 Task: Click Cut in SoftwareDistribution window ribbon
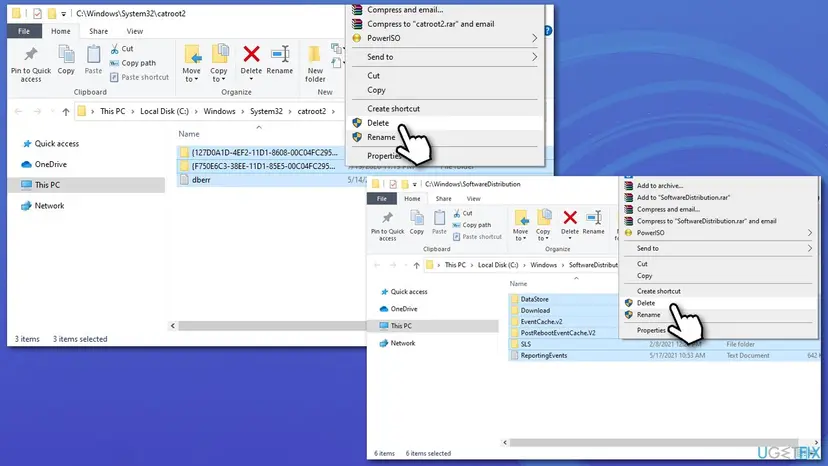click(x=463, y=213)
